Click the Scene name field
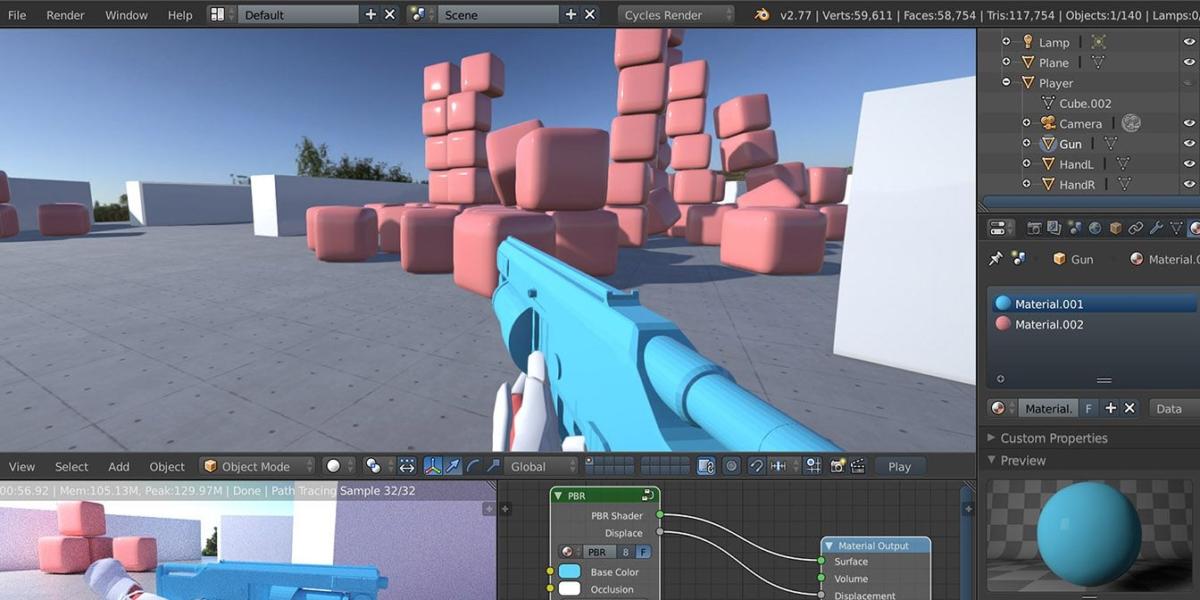1200x600 pixels. (x=499, y=15)
